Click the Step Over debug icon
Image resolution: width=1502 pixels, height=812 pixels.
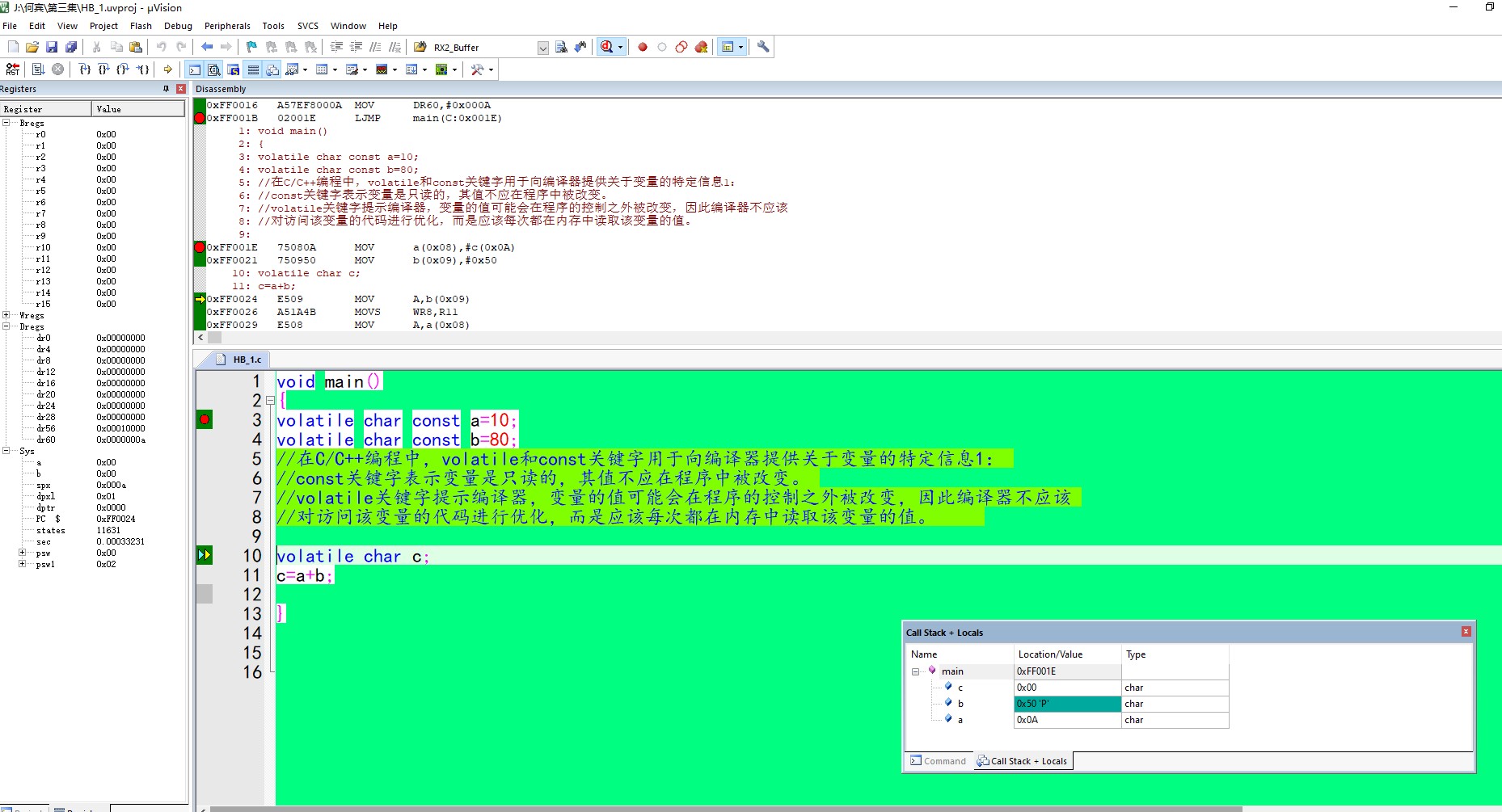(103, 69)
